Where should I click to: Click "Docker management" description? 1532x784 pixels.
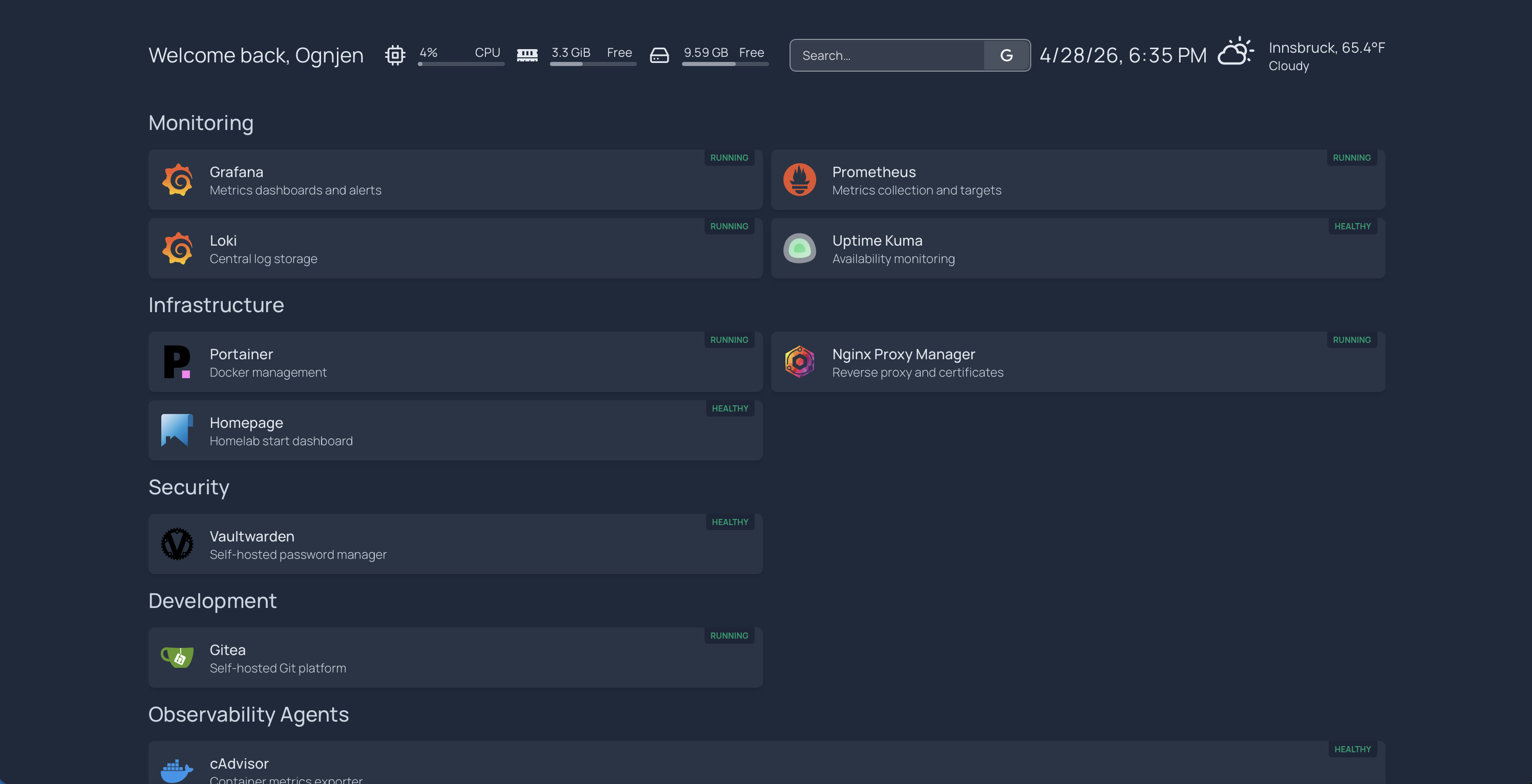[268, 373]
